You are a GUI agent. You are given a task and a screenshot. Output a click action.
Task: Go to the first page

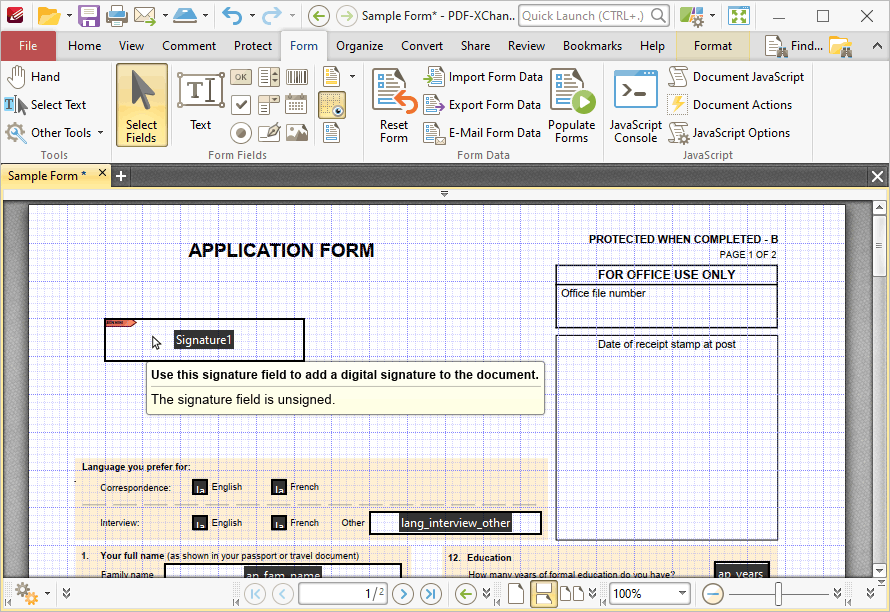(x=255, y=594)
